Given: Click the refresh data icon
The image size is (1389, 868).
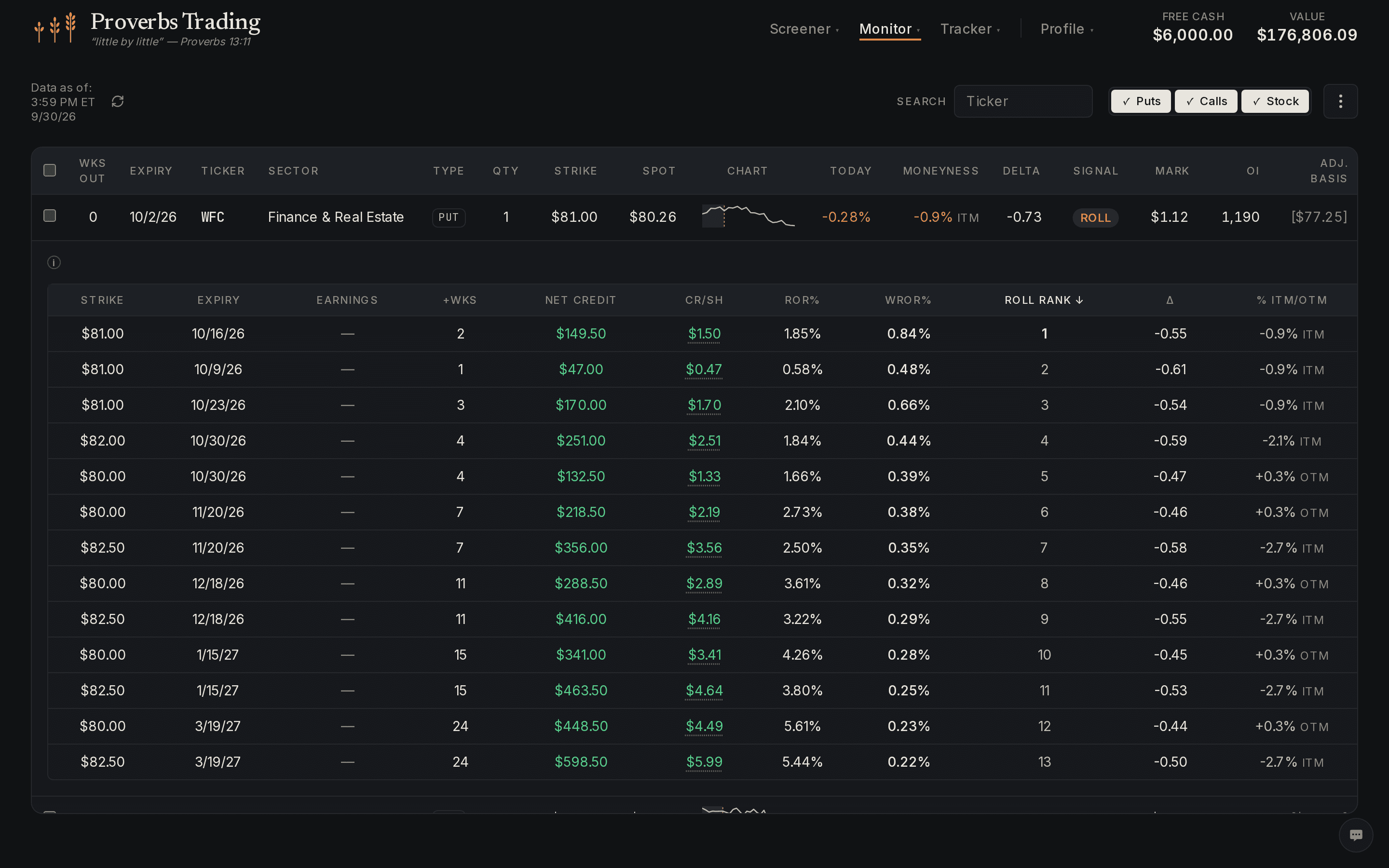Looking at the screenshot, I should pyautogui.click(x=118, y=102).
